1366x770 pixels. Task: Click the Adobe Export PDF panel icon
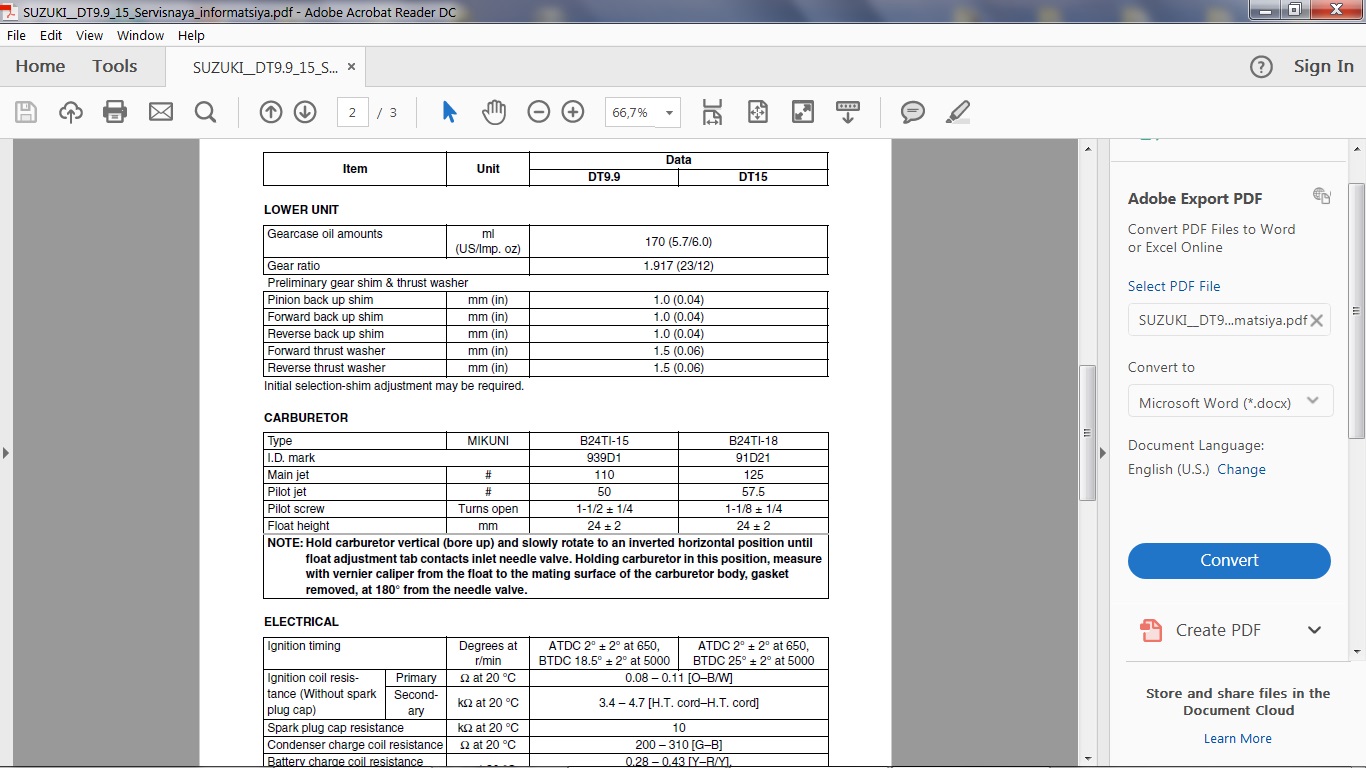coord(1322,196)
